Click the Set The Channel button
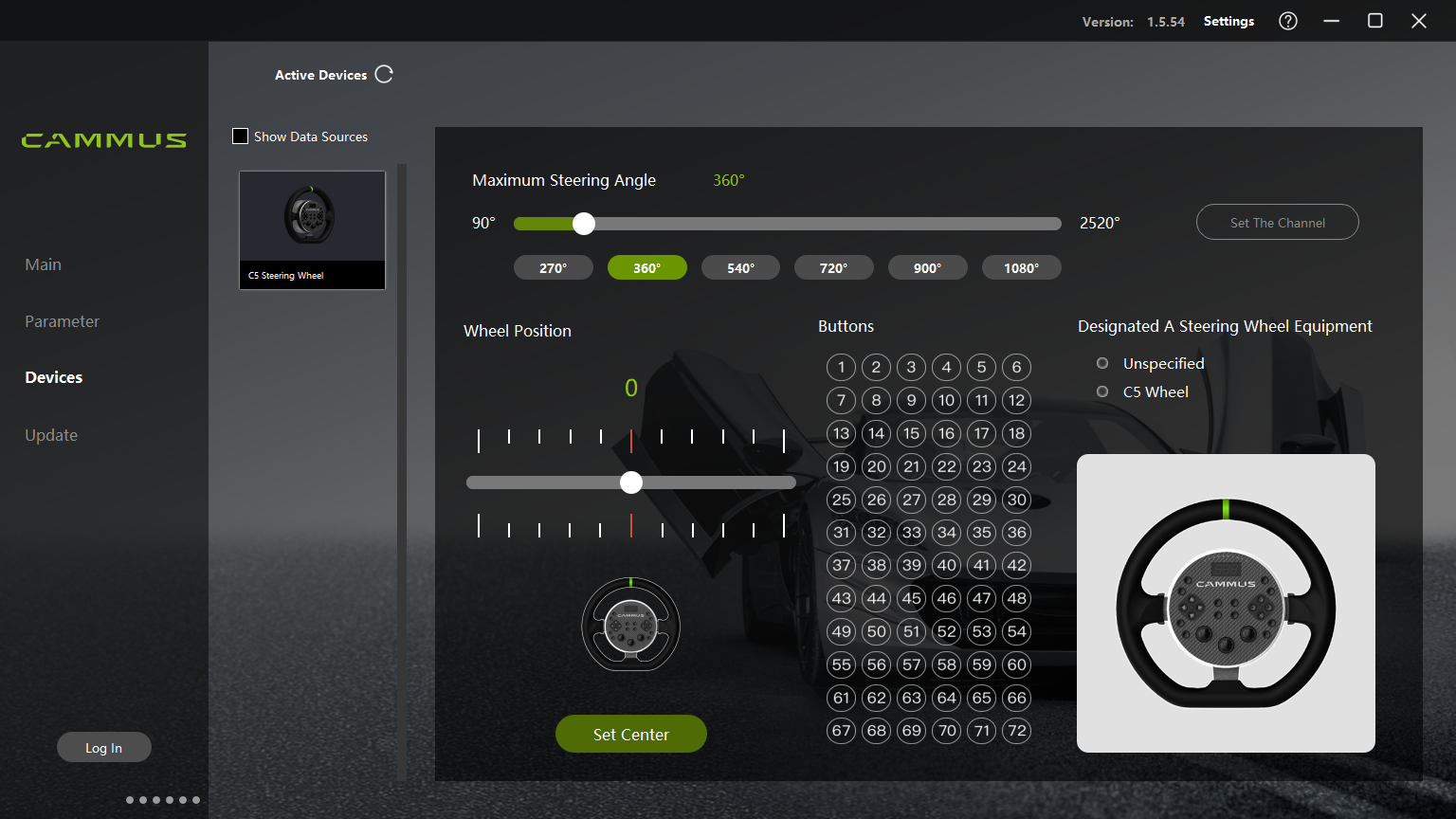1456x819 pixels. point(1277,222)
